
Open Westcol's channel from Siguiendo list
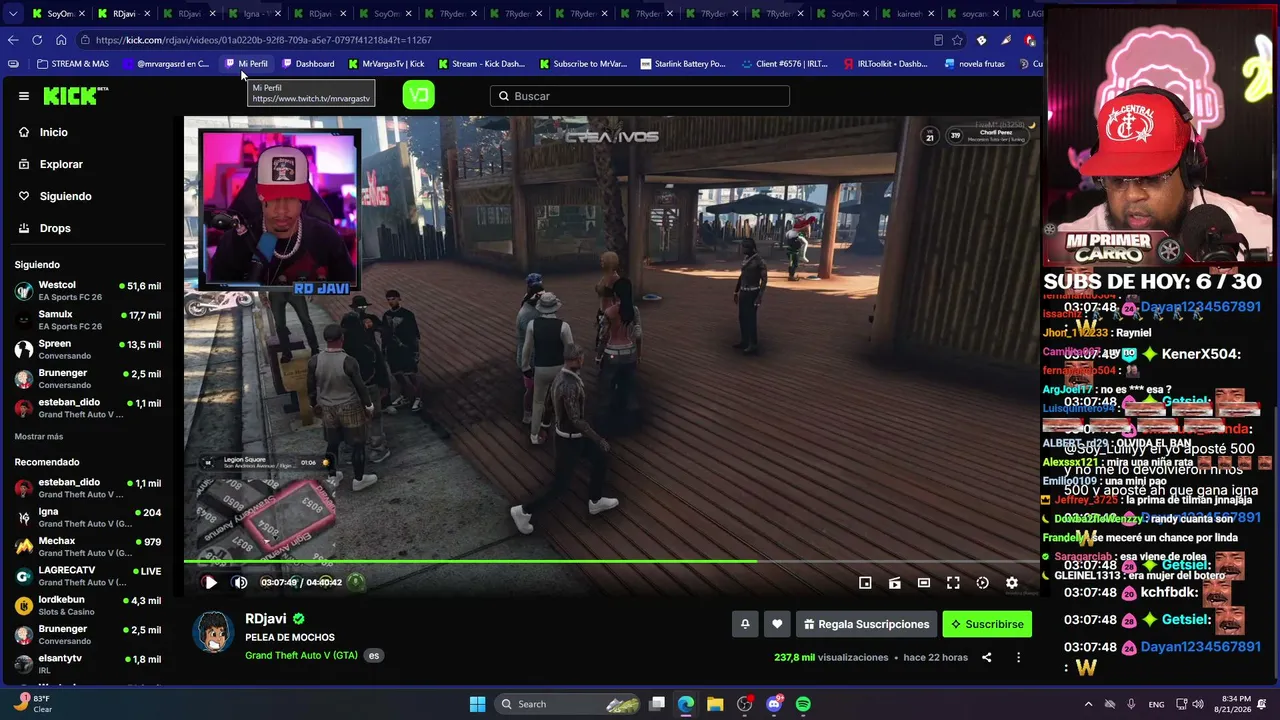(x=87, y=291)
